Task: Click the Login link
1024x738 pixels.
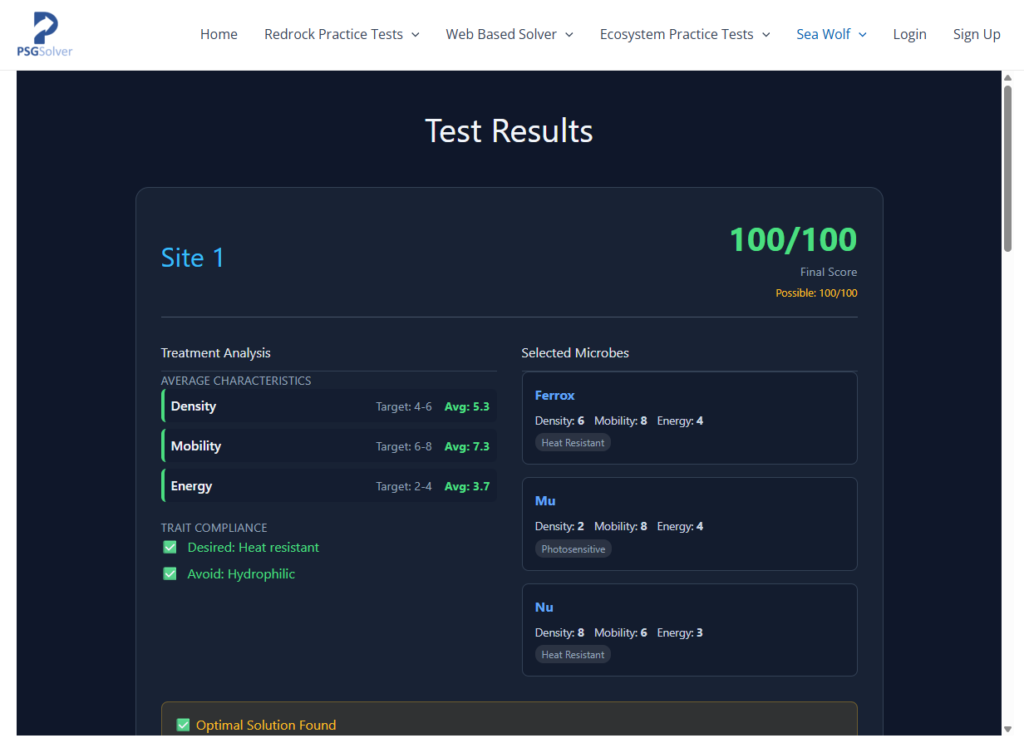Action: (x=909, y=34)
